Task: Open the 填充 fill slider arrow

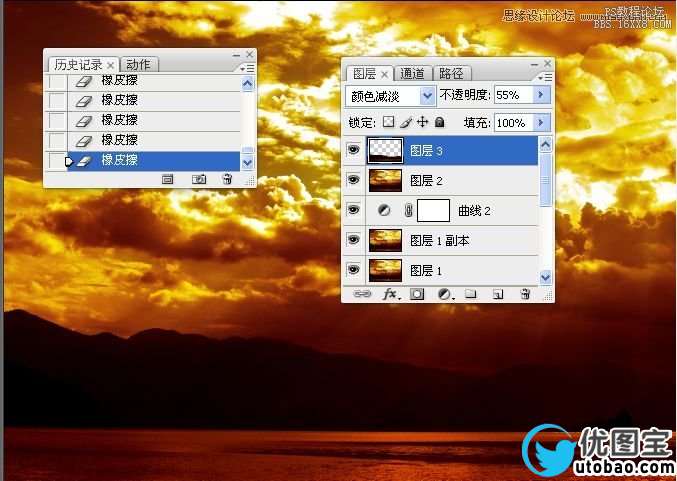Action: 541,123
